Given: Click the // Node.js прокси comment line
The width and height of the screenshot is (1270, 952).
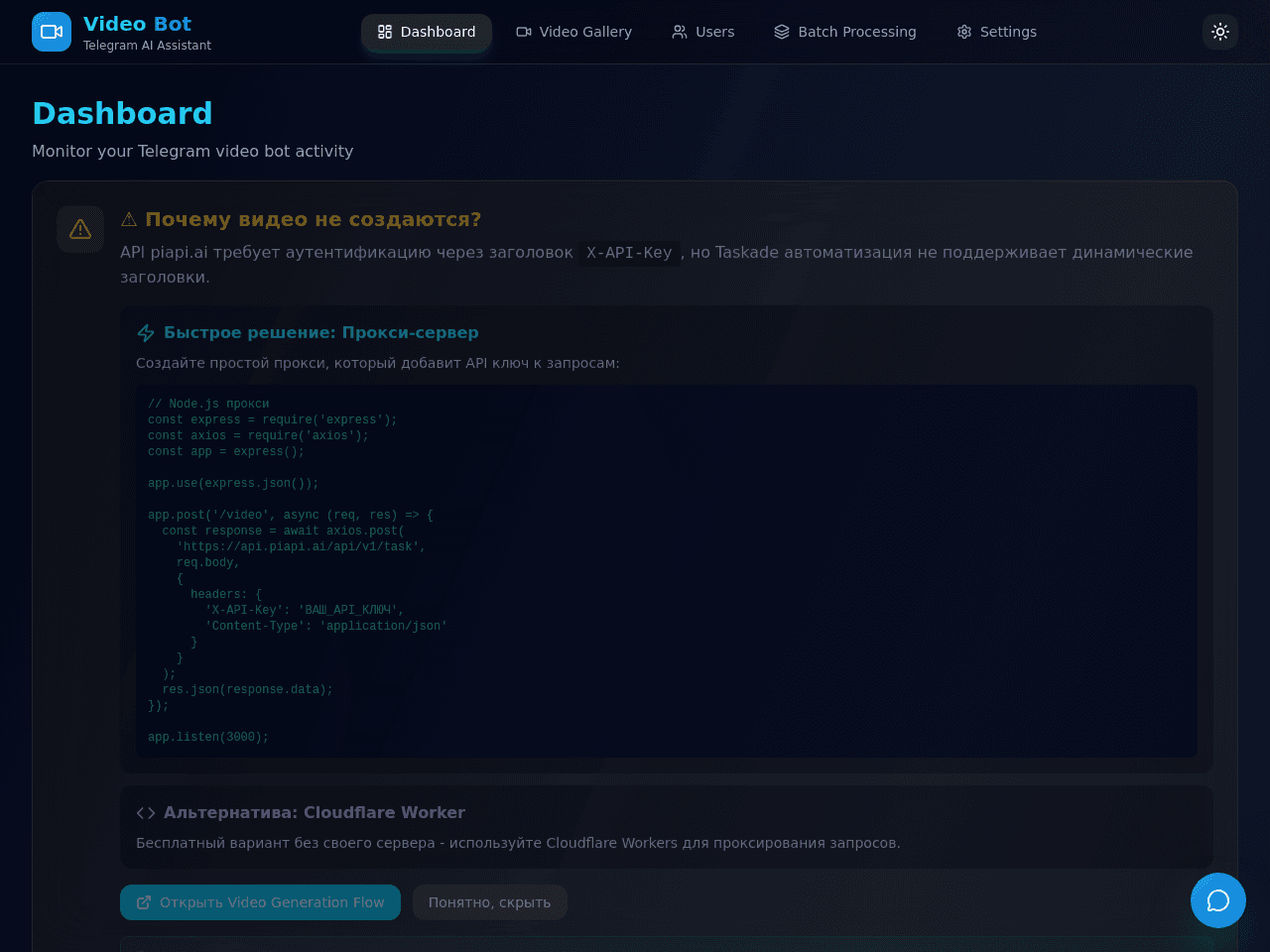Looking at the screenshot, I should [x=208, y=405].
